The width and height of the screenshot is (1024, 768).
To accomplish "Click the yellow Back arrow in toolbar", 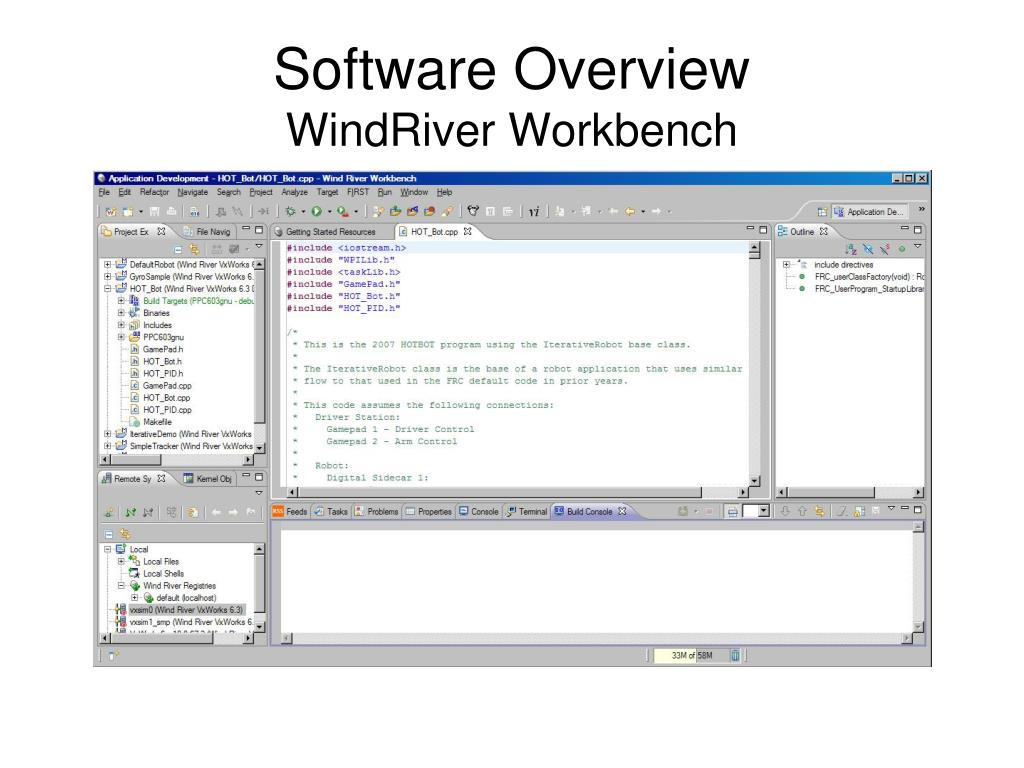I will [630, 212].
